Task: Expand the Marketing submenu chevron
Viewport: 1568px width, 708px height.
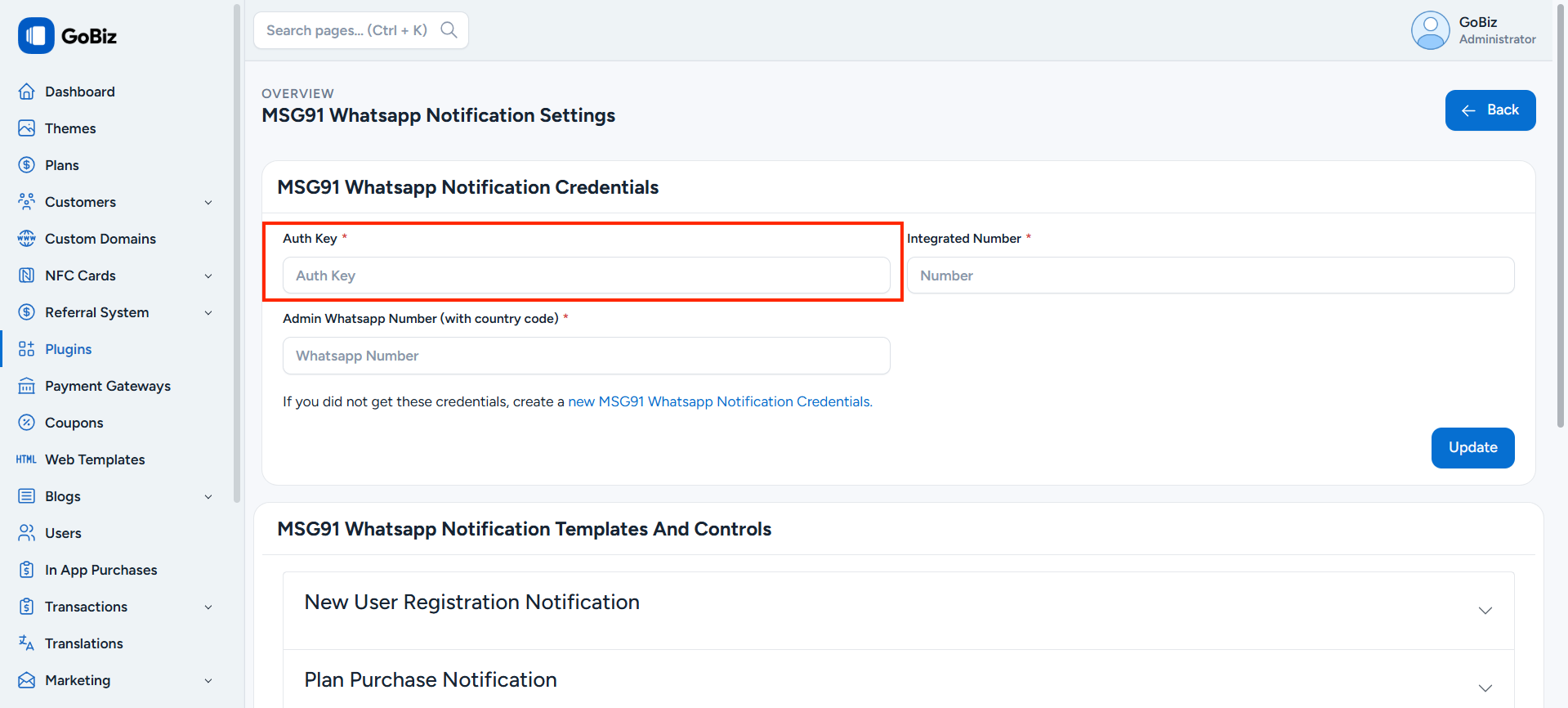Action: tap(208, 681)
